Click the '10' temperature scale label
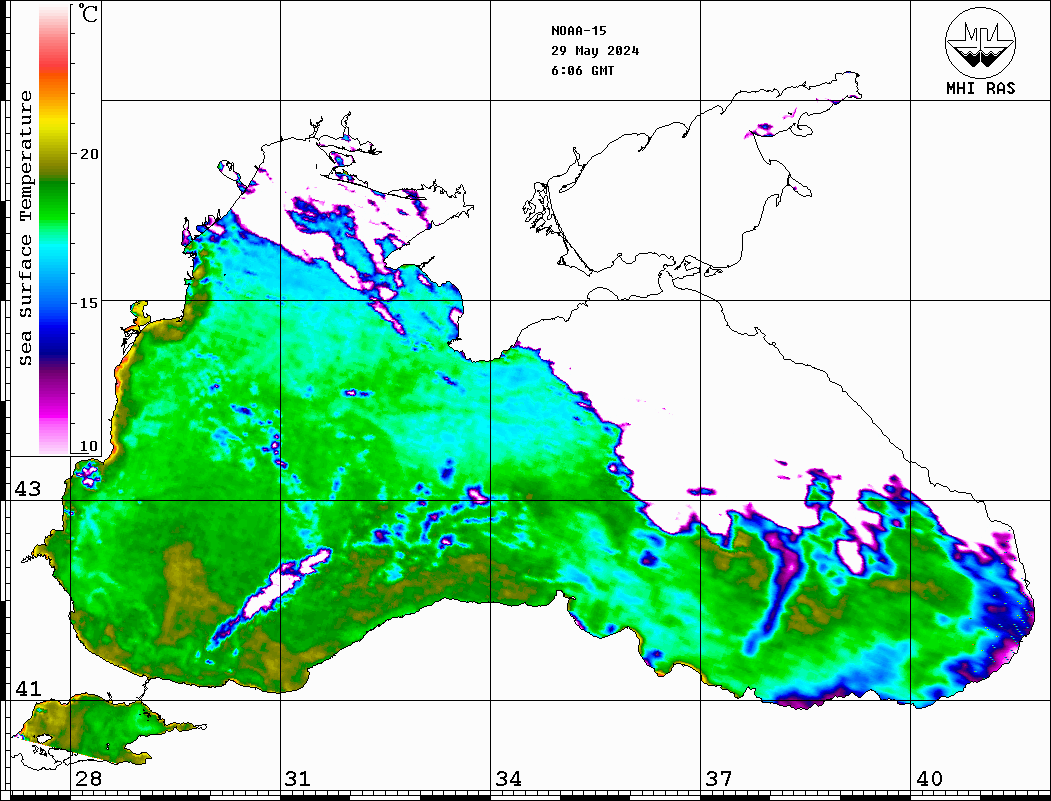Screen dimensions: 1051x801 [x=89, y=446]
